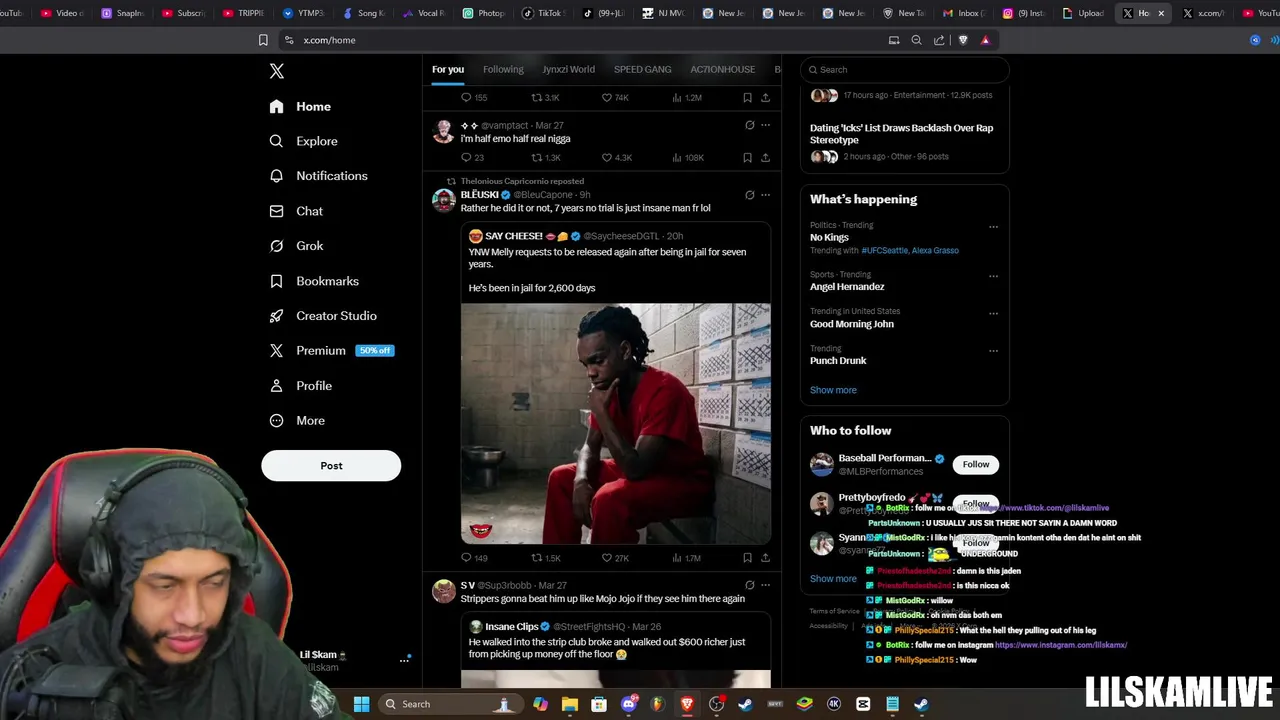The width and height of the screenshot is (1280, 720).
Task: Open the options menu for Good Morning John
Action: pos(993,313)
